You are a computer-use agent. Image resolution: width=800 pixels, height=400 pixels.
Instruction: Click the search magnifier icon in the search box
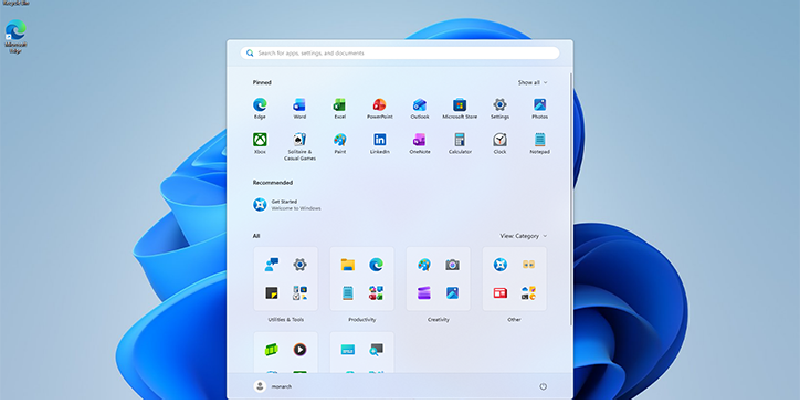pos(249,53)
